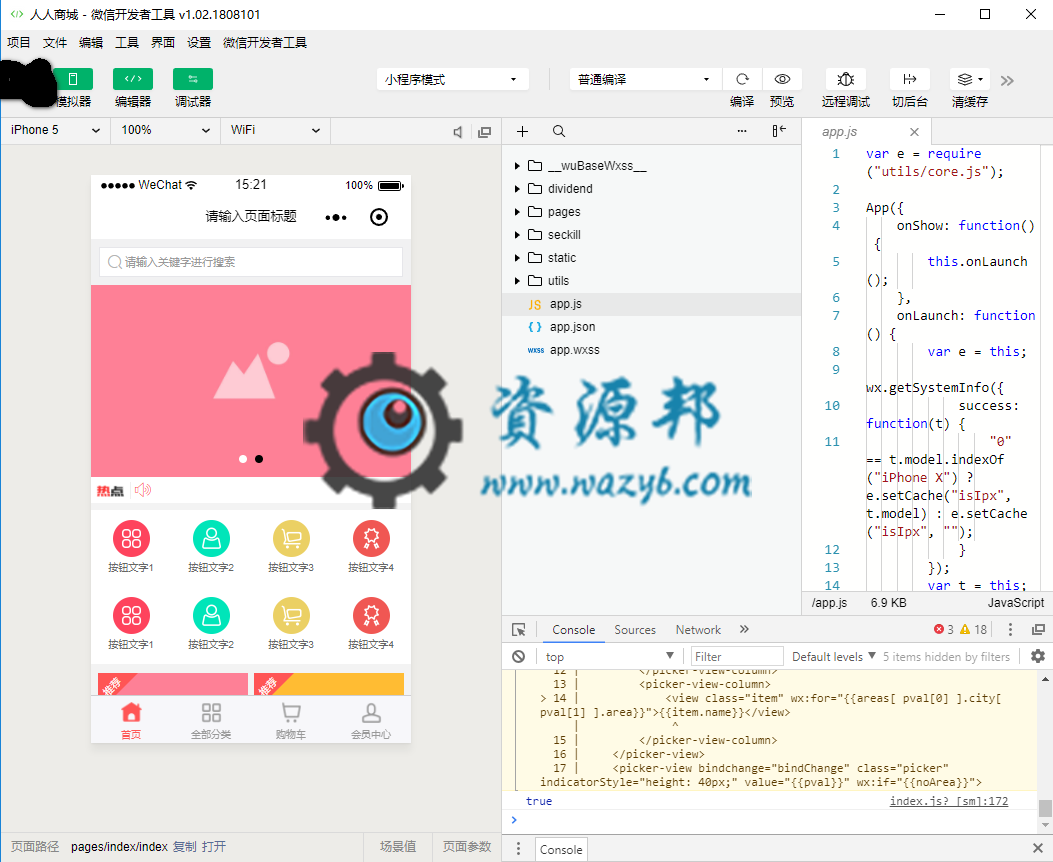
Task: Open the 设置 menu
Action: [199, 43]
